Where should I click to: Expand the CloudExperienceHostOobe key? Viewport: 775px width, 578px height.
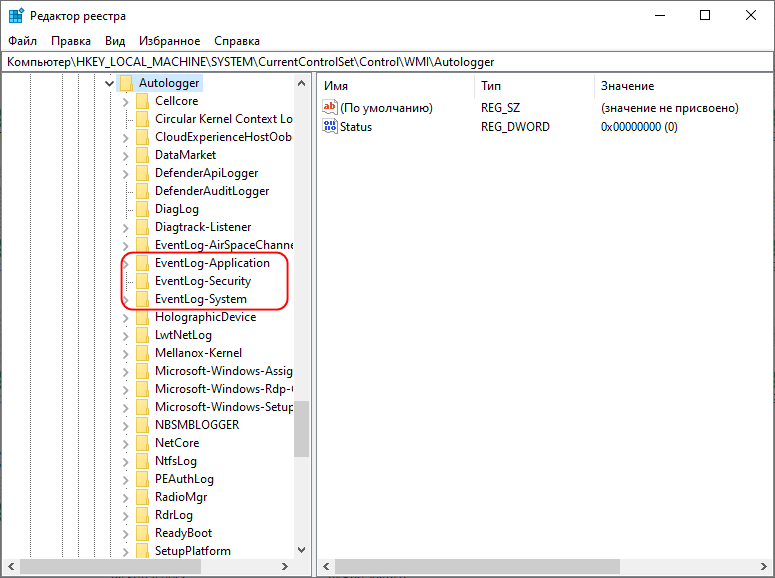(126, 138)
